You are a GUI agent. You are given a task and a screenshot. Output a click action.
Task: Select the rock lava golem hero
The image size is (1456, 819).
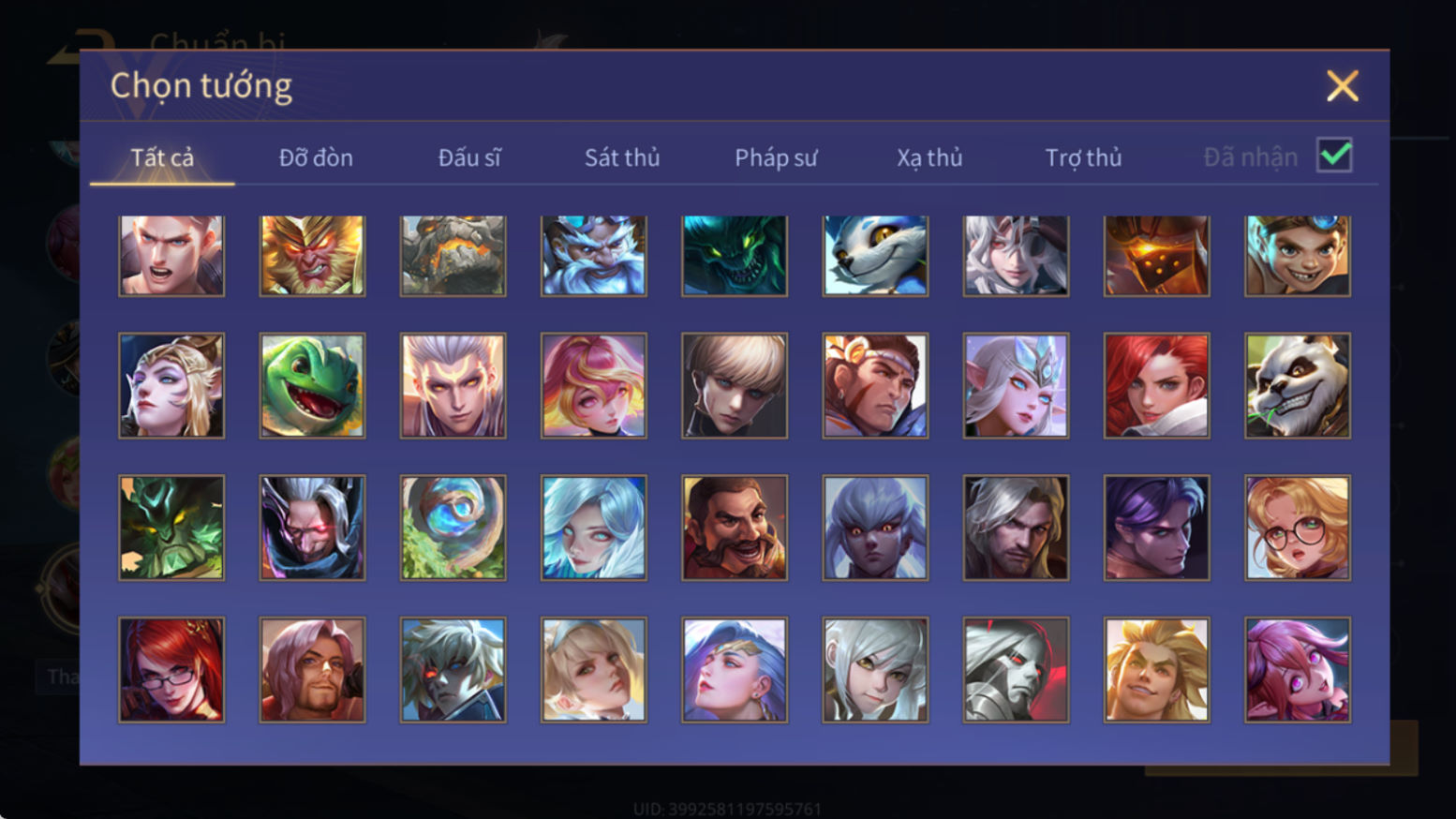click(453, 256)
